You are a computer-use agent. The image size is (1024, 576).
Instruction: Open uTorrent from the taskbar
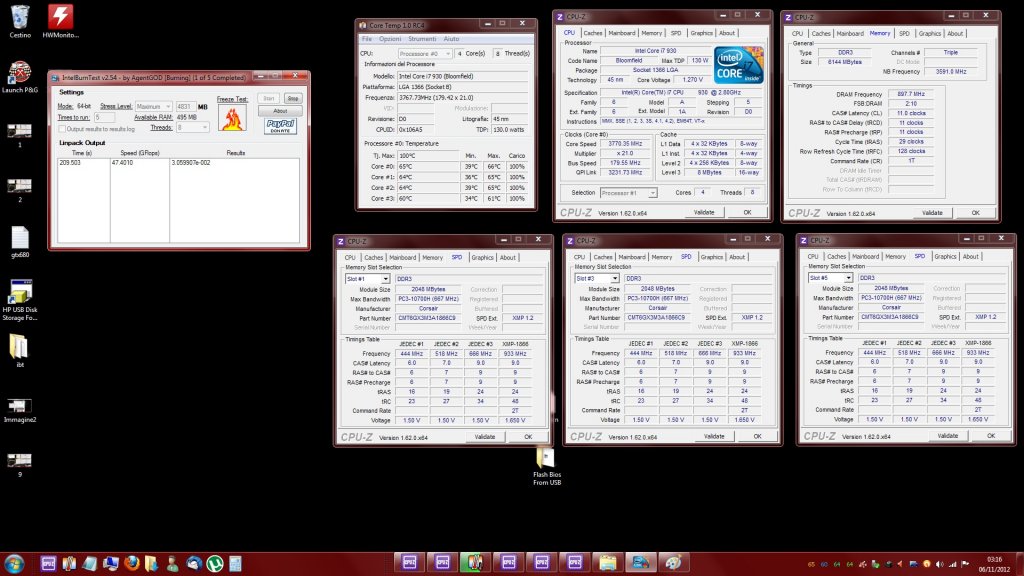click(214, 563)
